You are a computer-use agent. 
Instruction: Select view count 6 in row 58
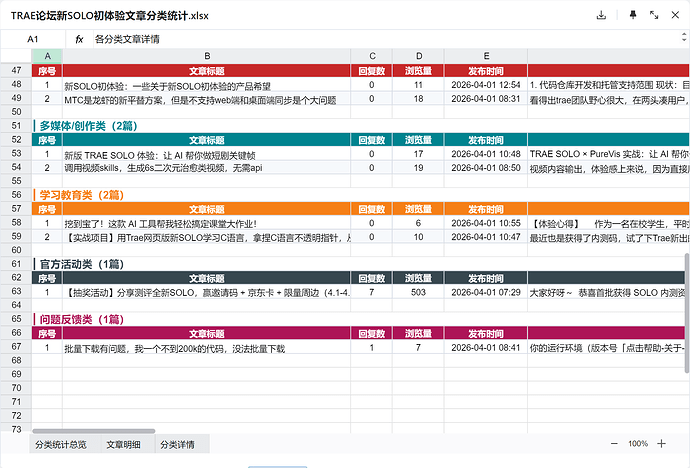(418, 223)
